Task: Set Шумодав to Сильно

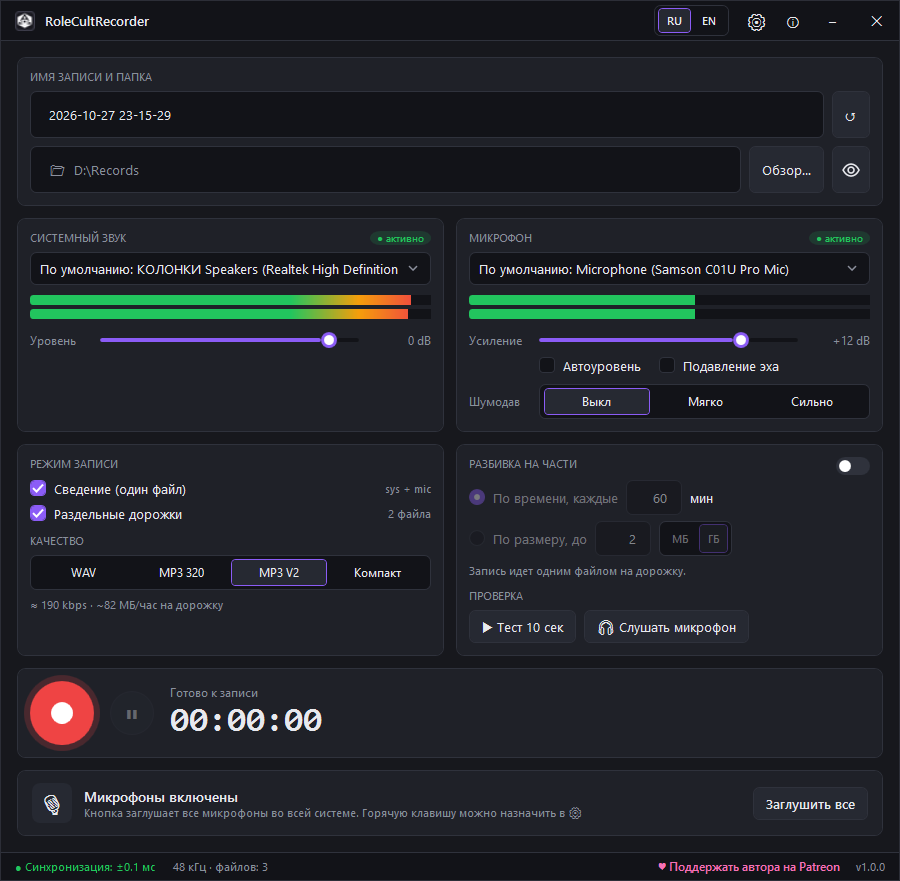Action: click(812, 402)
